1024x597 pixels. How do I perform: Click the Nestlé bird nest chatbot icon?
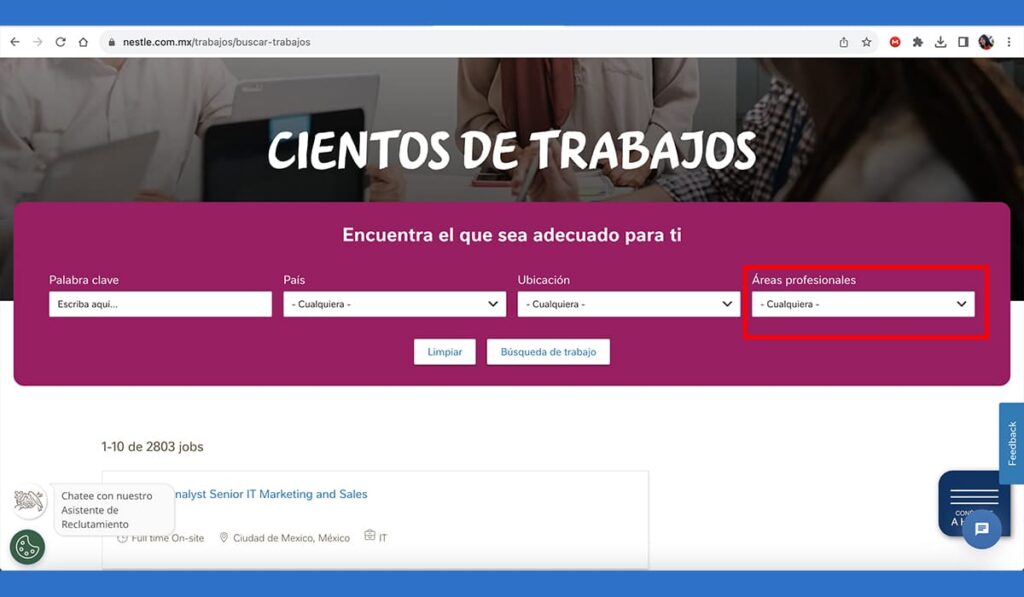29,502
